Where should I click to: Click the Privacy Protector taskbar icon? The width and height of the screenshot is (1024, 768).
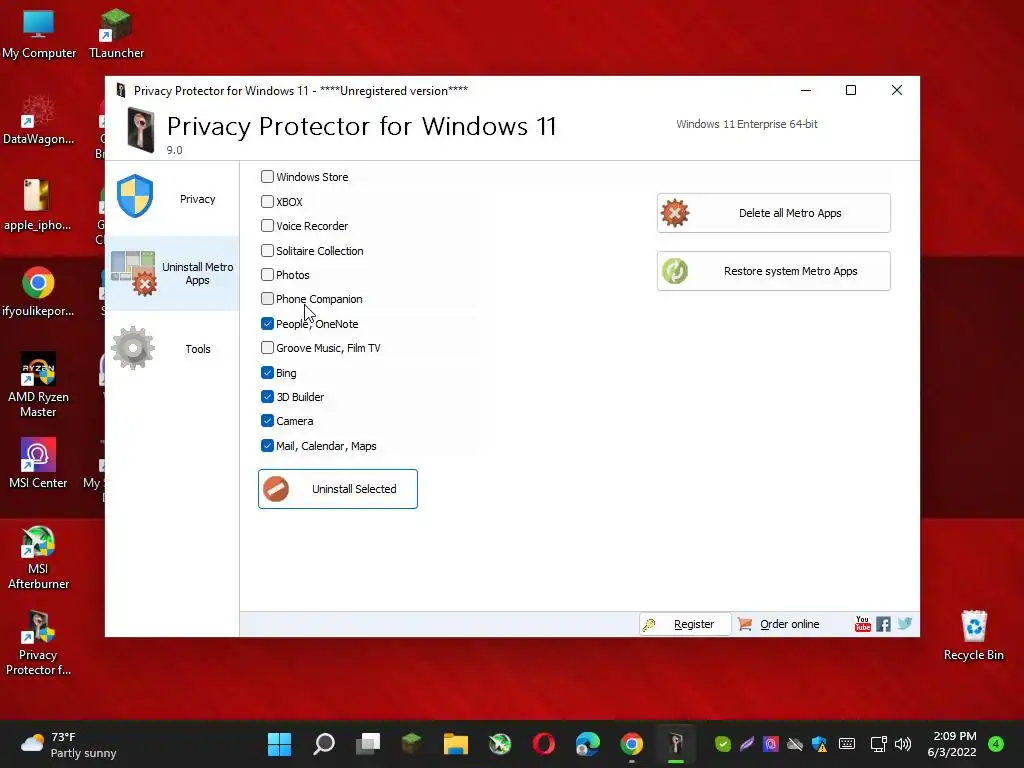coord(676,744)
